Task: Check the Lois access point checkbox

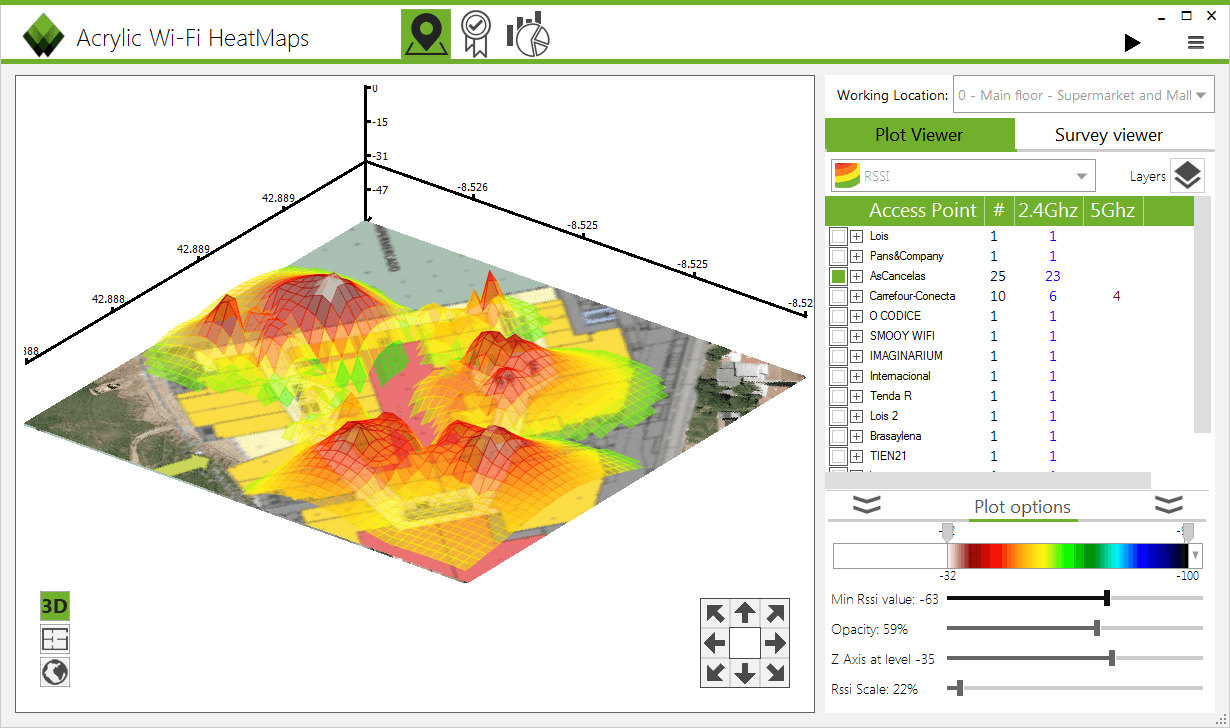Action: click(838, 236)
